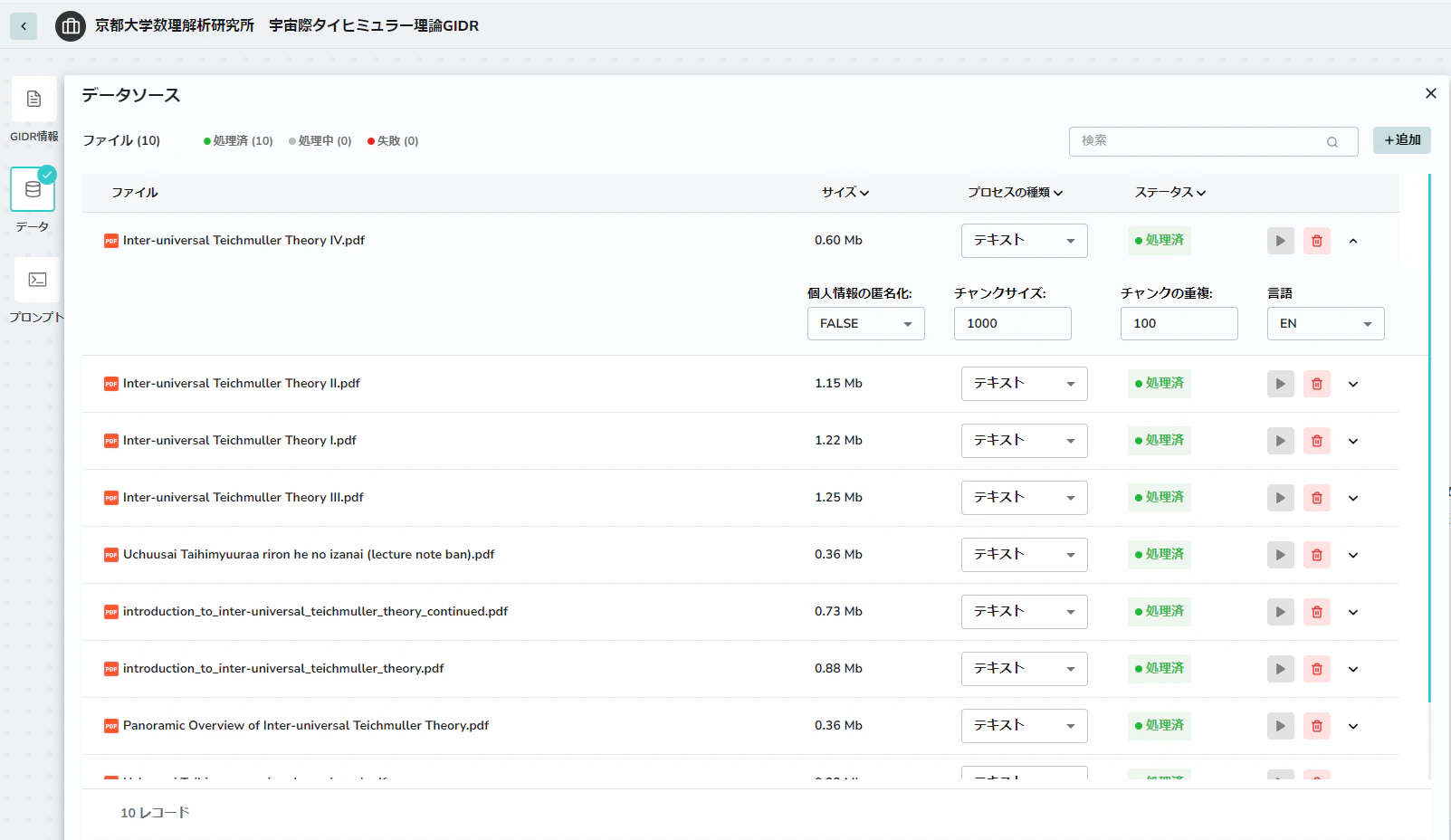Filter by 処理済 (10) status
This screenshot has width=1451, height=840.
(238, 141)
